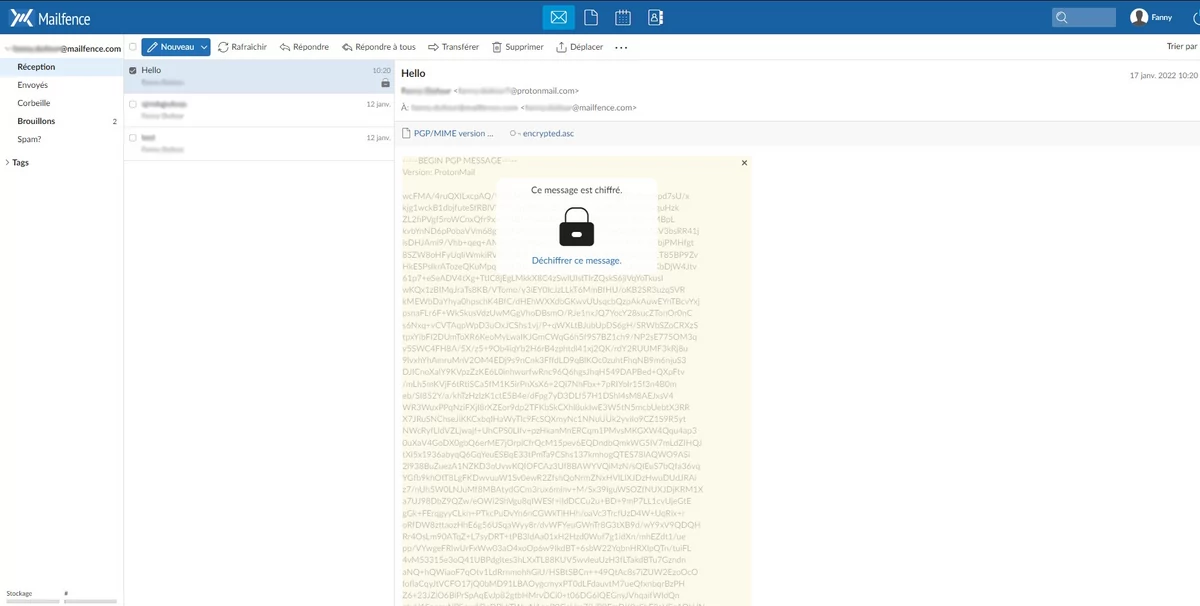The image size is (1200, 606).
Task: Toggle the select-all messages checkbox
Action: (x=131, y=47)
